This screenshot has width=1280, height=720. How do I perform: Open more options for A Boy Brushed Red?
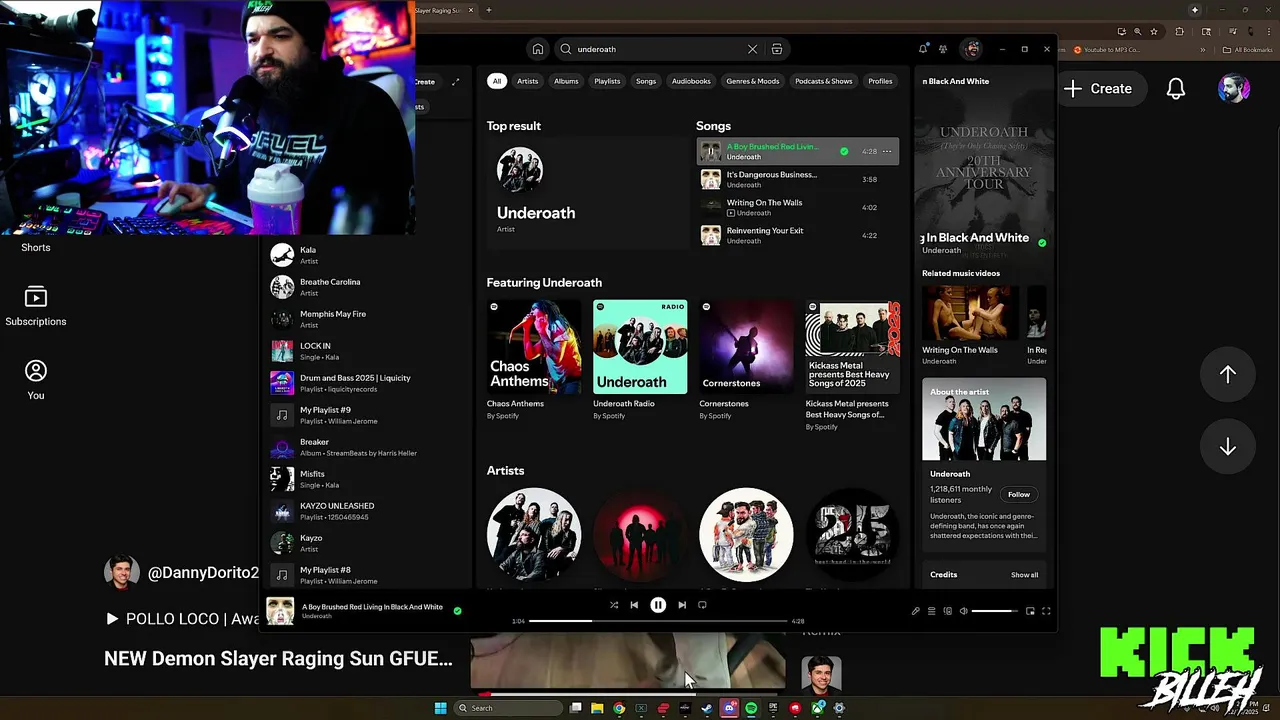pyautogui.click(x=887, y=151)
